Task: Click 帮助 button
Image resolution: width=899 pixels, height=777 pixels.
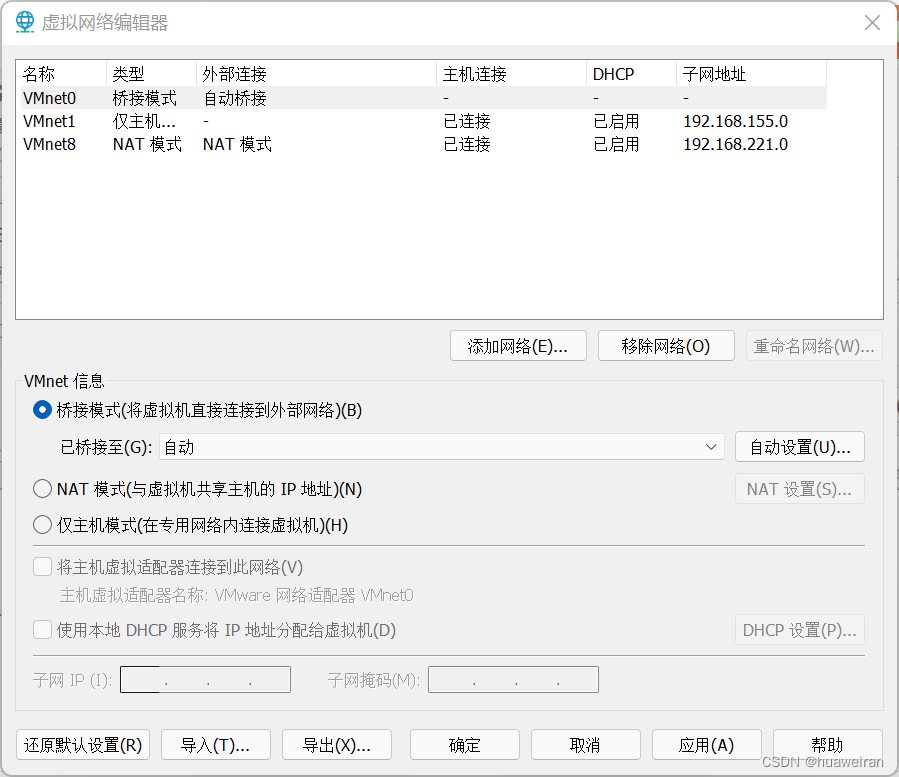Action: pos(828,745)
